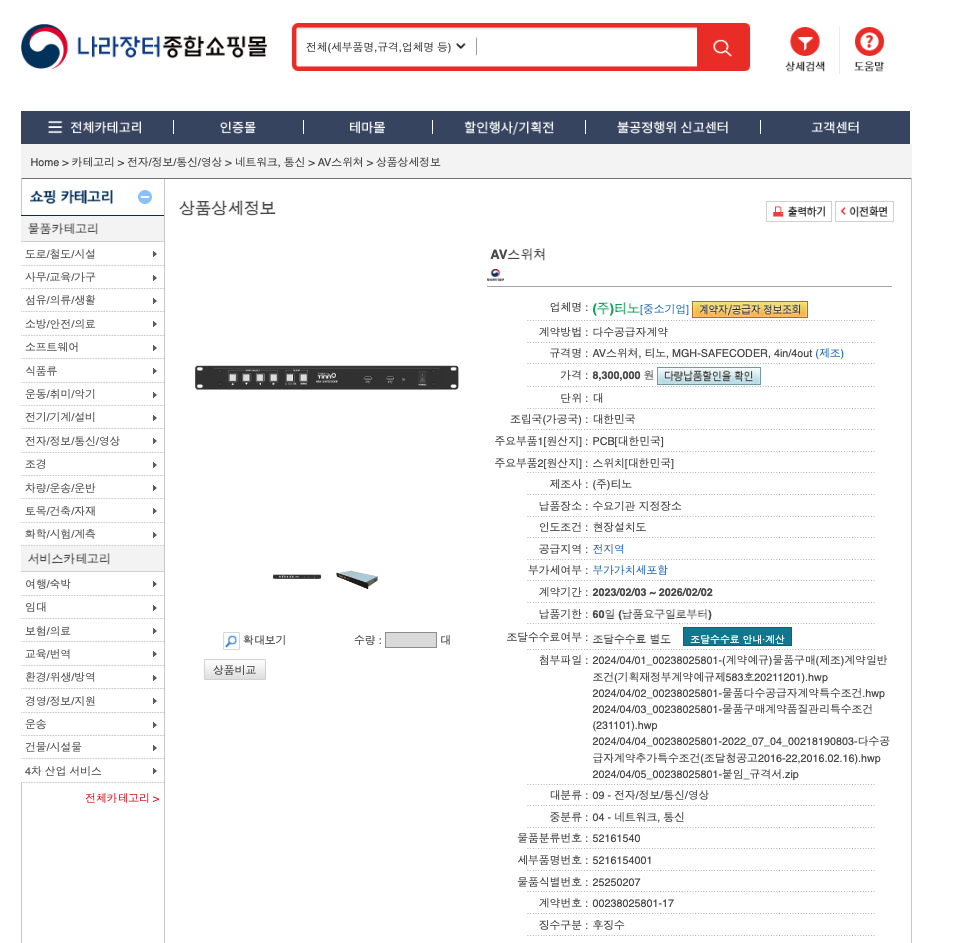Open 테마몰 menu
The height and width of the screenshot is (943, 957).
pos(367,127)
